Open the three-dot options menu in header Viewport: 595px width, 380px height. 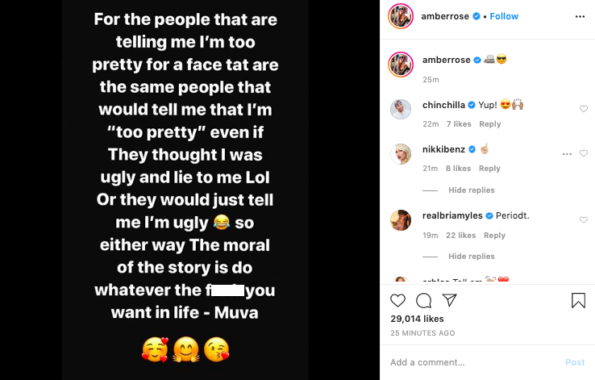click(580, 16)
